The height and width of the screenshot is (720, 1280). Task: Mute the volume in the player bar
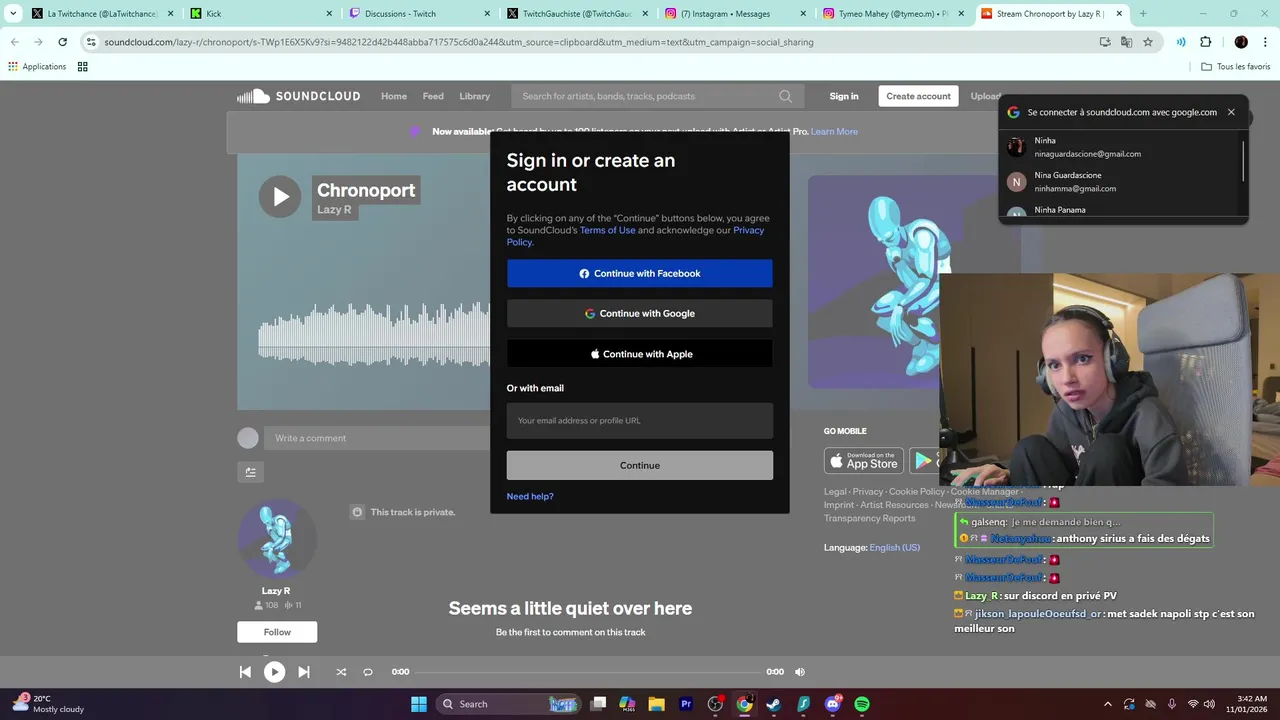point(800,672)
